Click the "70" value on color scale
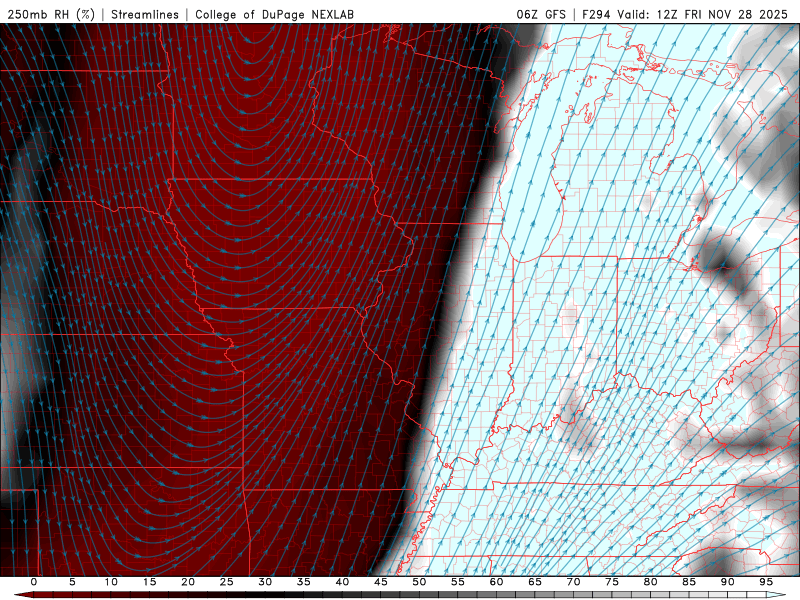Image resolution: width=800 pixels, height=600 pixels. pos(573,582)
